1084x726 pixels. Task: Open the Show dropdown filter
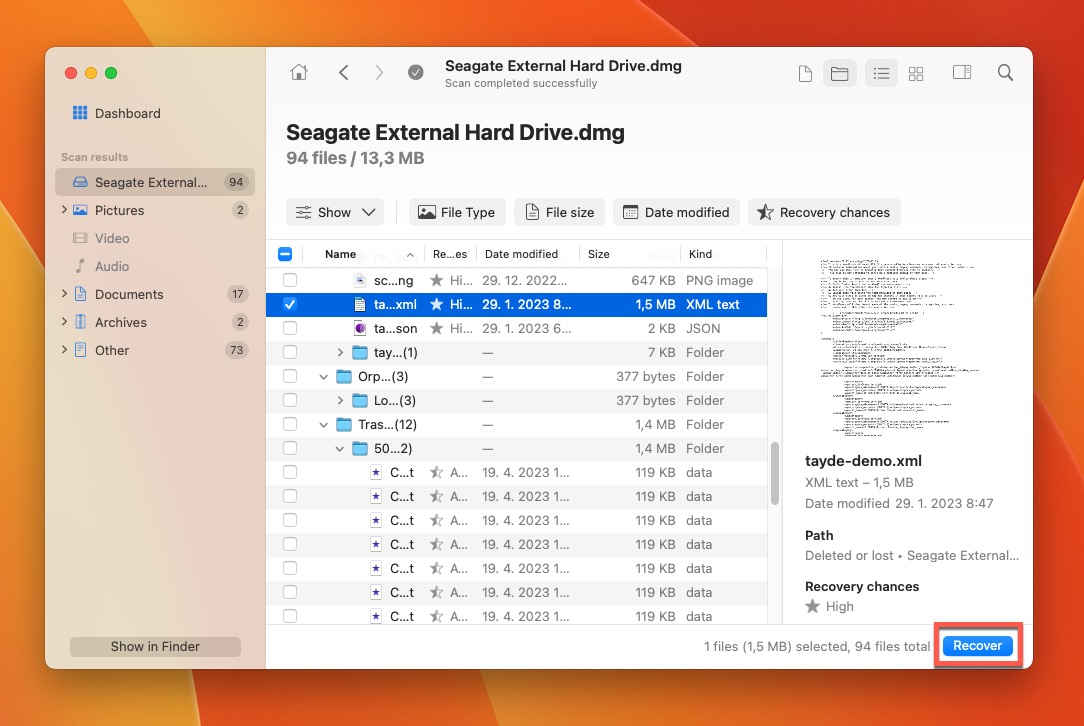[335, 212]
